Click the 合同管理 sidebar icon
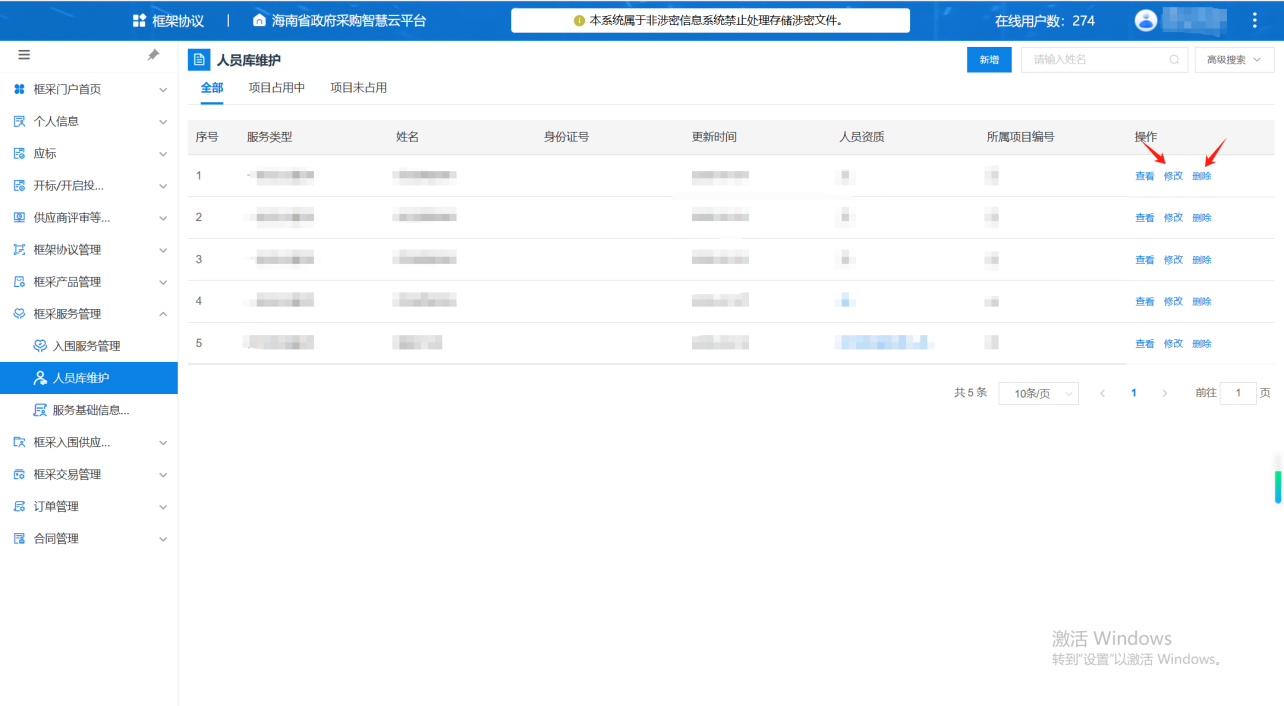 tap(19, 538)
